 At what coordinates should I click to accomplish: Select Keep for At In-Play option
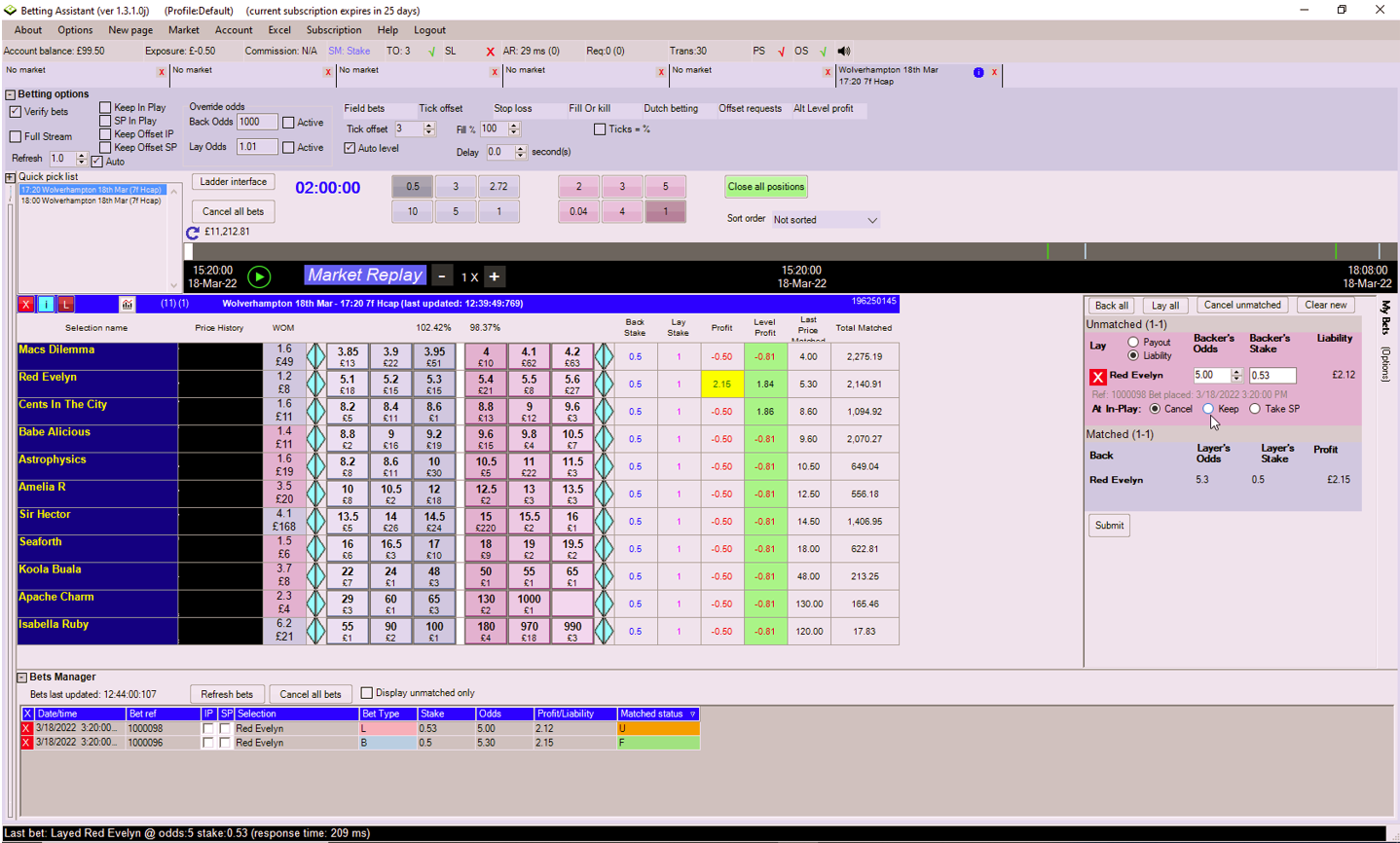pos(1208,409)
